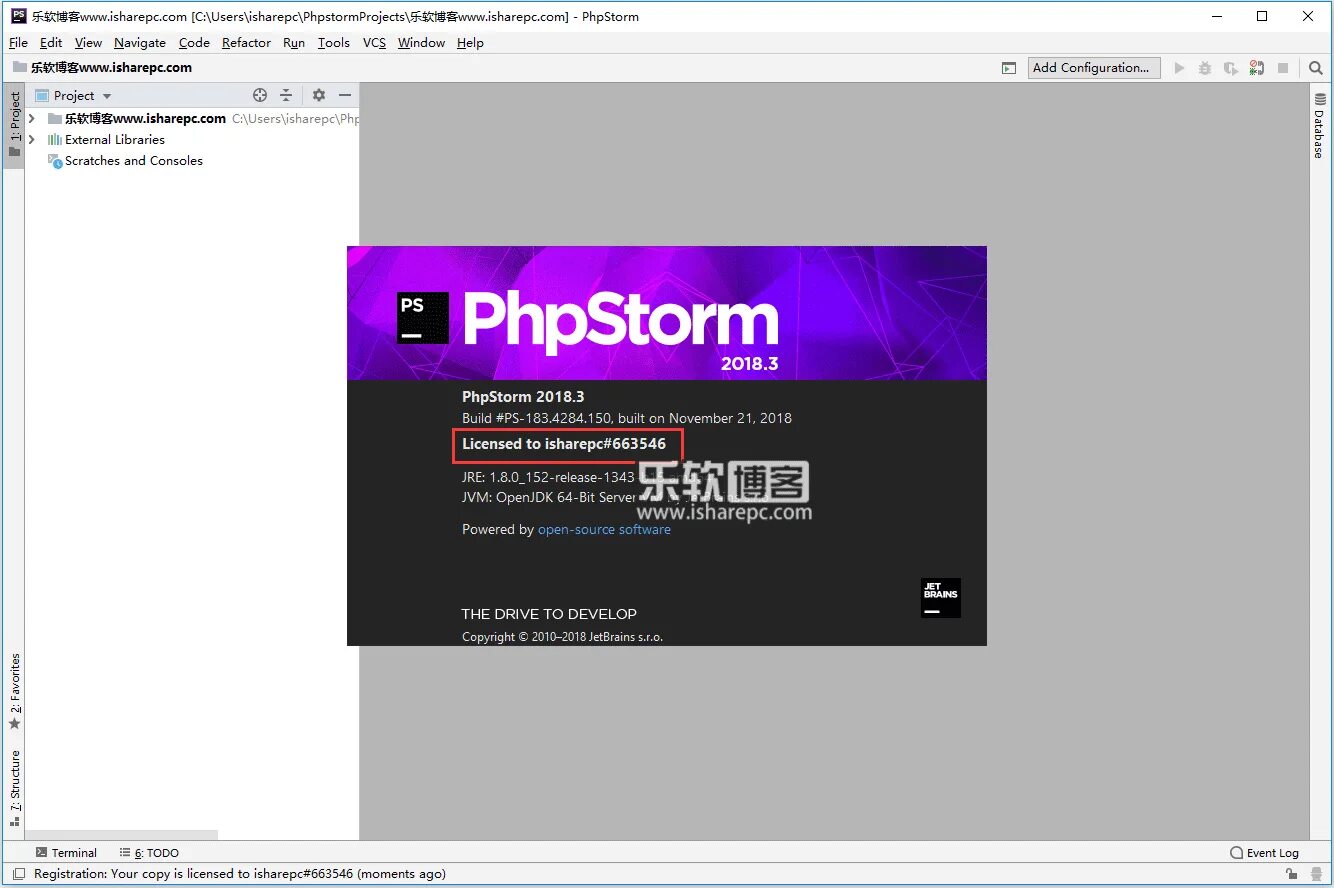Toggle the 1: Project side tab
This screenshot has width=1334, height=888.
(x=14, y=124)
